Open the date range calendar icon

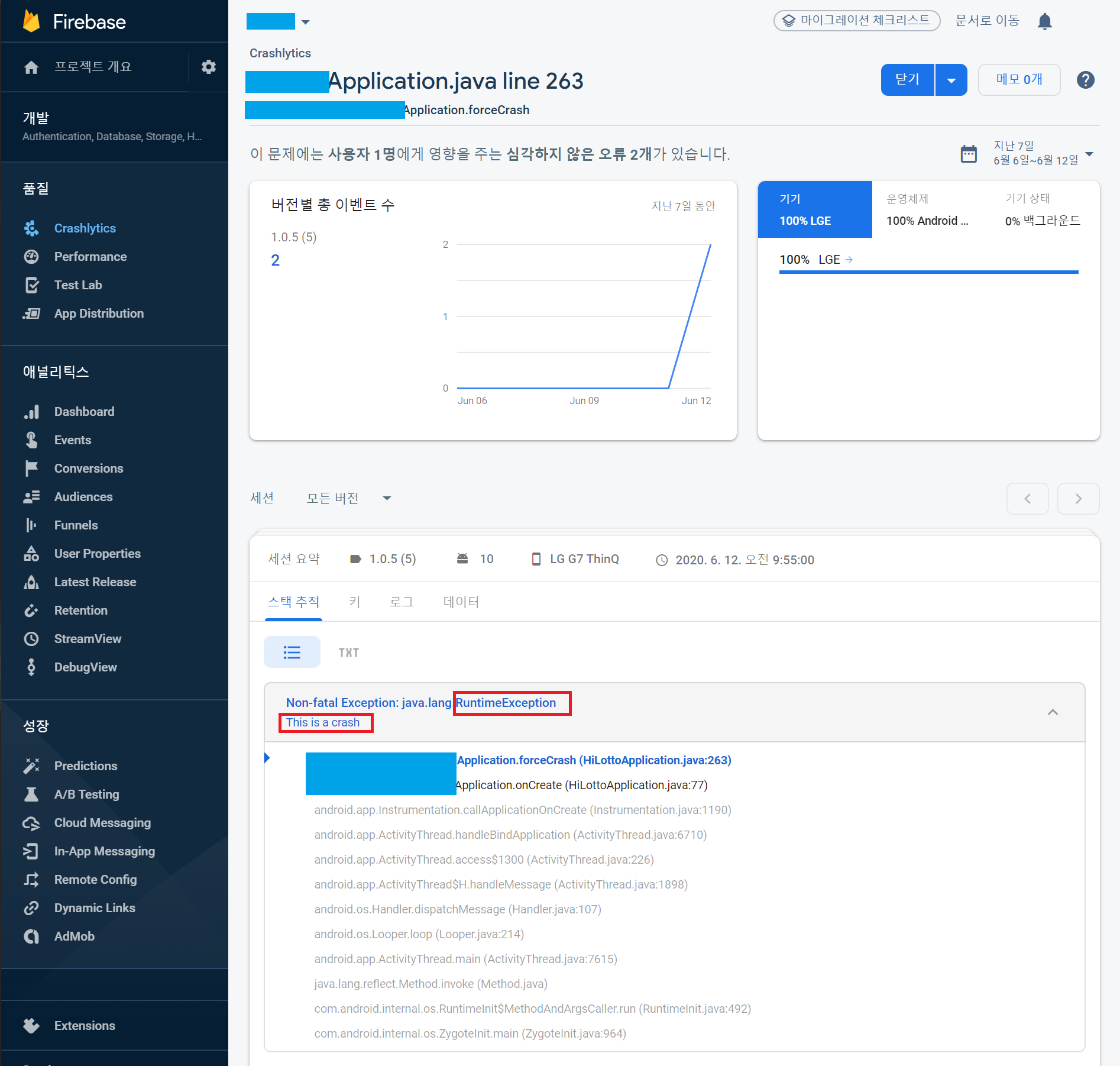(x=969, y=154)
